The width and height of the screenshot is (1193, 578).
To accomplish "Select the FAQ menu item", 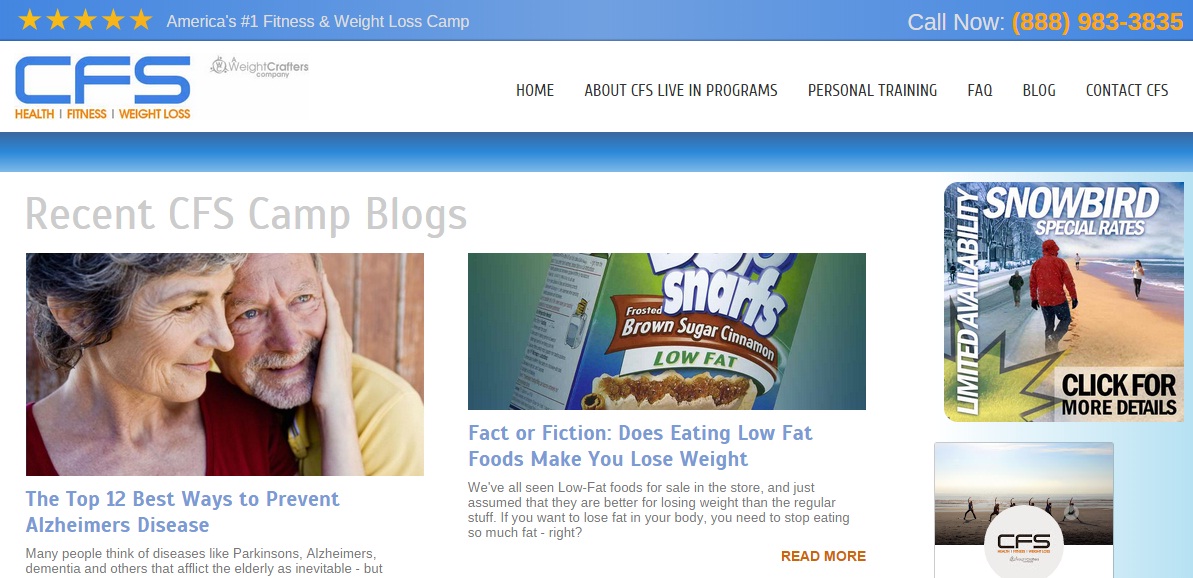I will [x=980, y=91].
